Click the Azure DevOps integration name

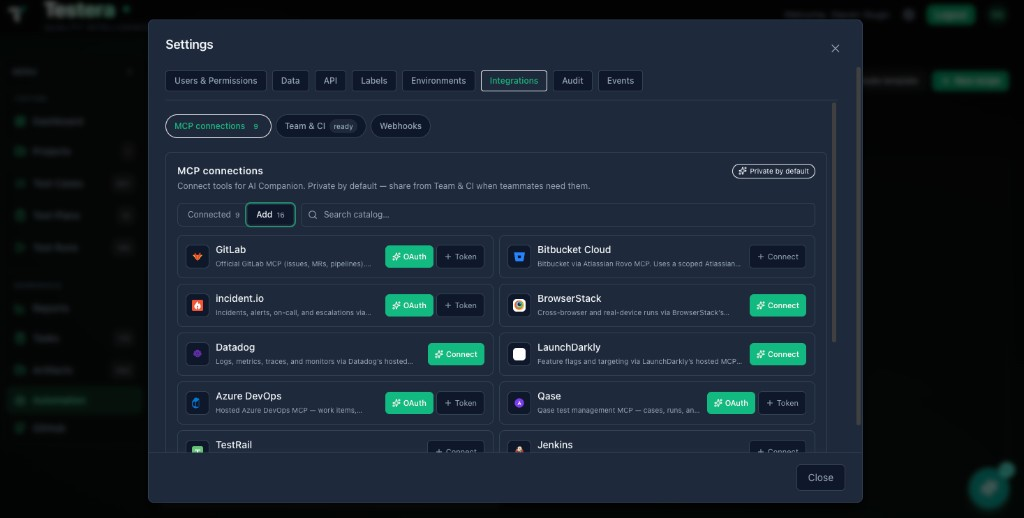pyautogui.click(x=249, y=397)
